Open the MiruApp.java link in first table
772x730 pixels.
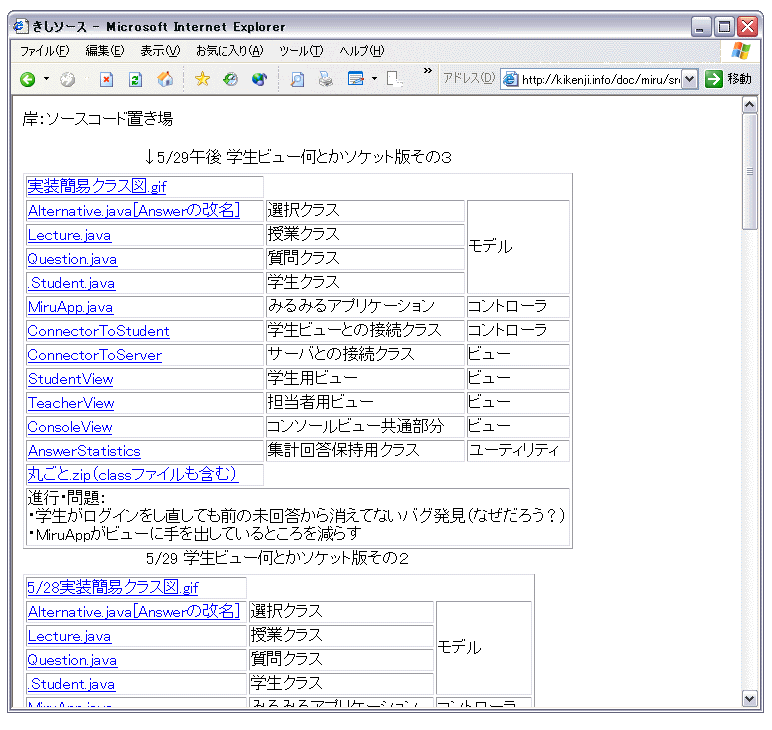pos(70,307)
